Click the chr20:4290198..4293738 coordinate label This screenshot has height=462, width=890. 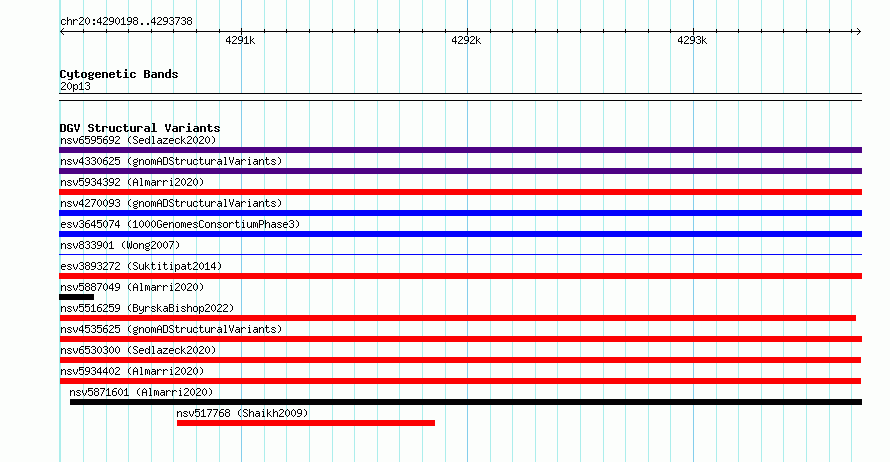click(126, 21)
